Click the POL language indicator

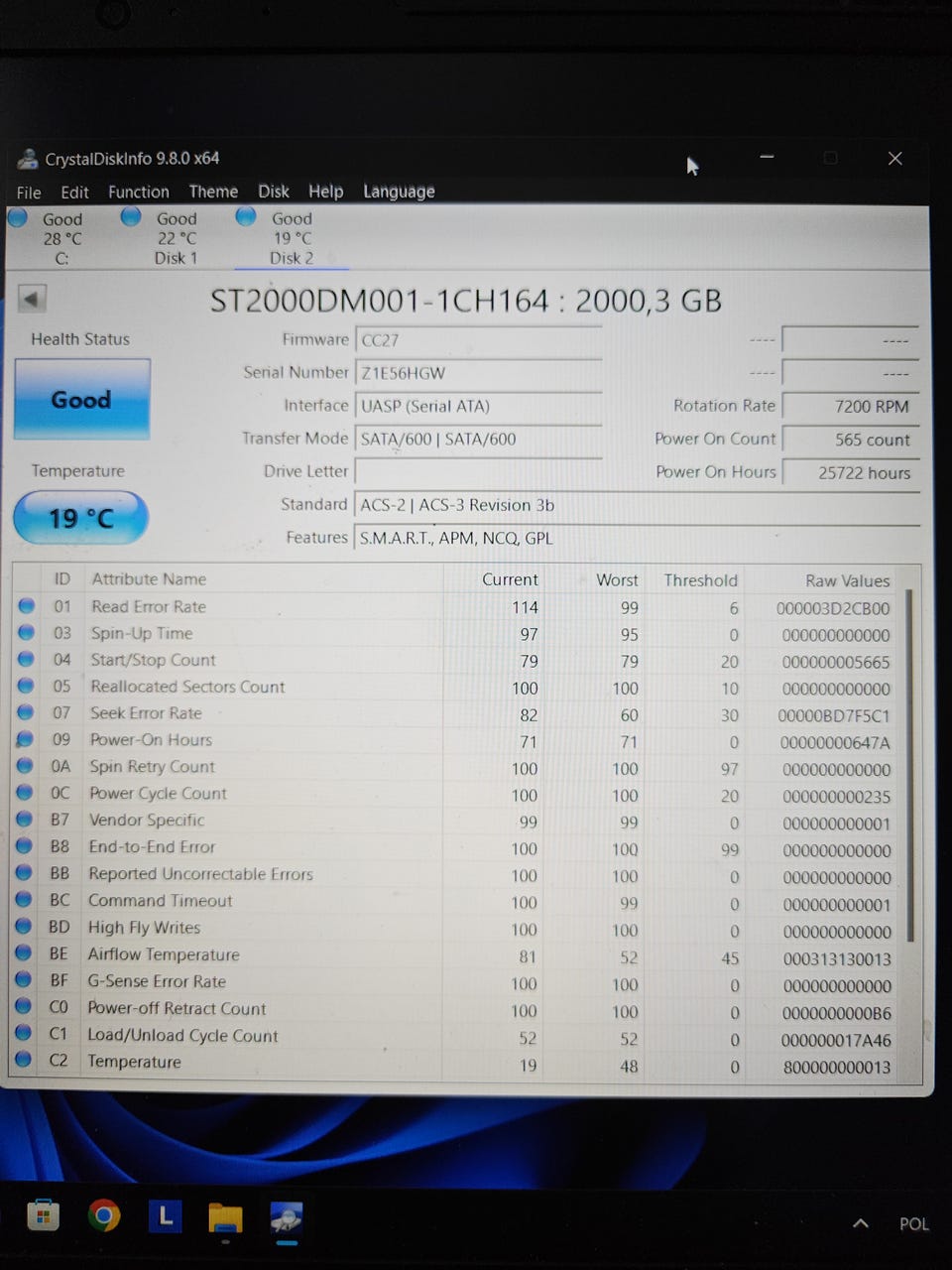(x=913, y=1223)
